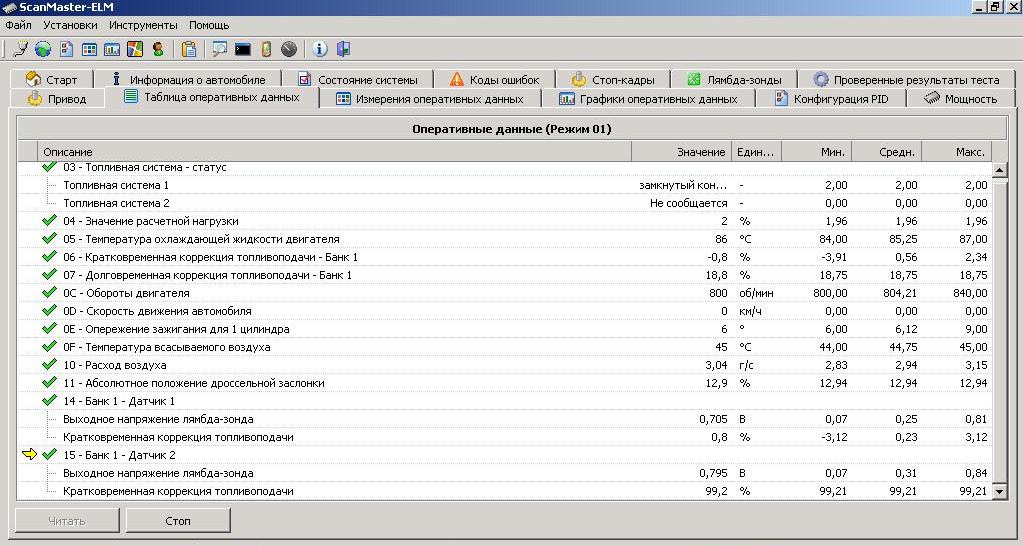Uncheck 05 - Температура охлаждающей жидкости двигателя
The image size is (1023, 546).
point(49,239)
